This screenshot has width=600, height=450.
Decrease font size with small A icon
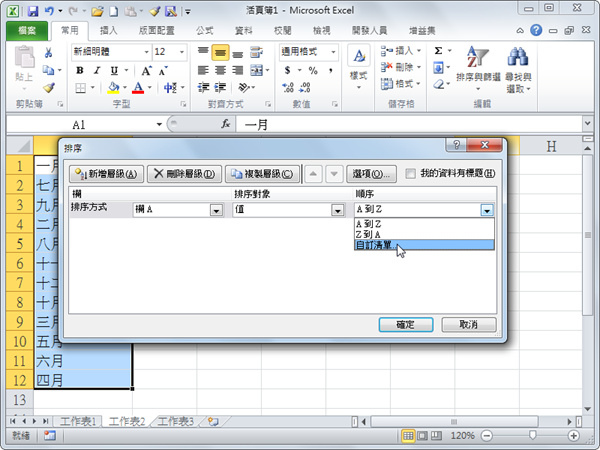[x=163, y=70]
